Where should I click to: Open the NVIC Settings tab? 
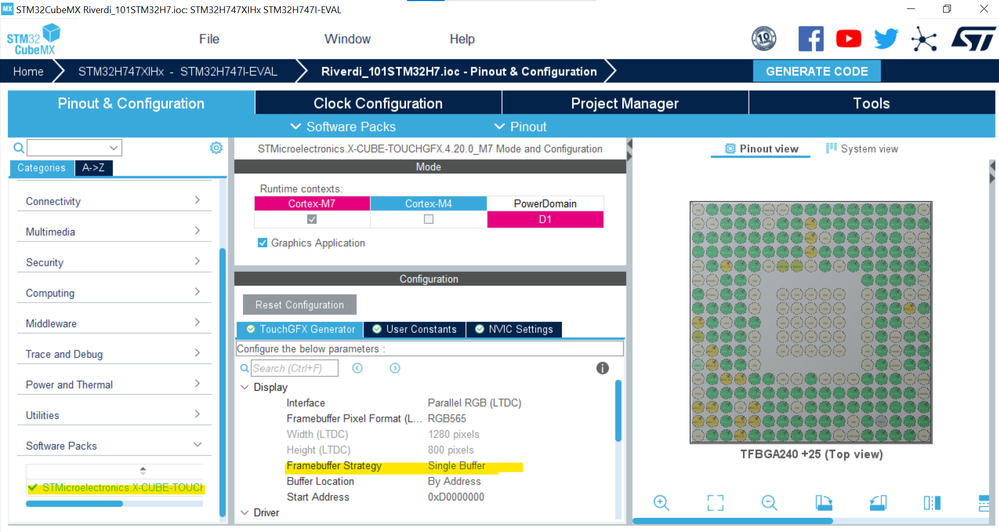(x=514, y=329)
